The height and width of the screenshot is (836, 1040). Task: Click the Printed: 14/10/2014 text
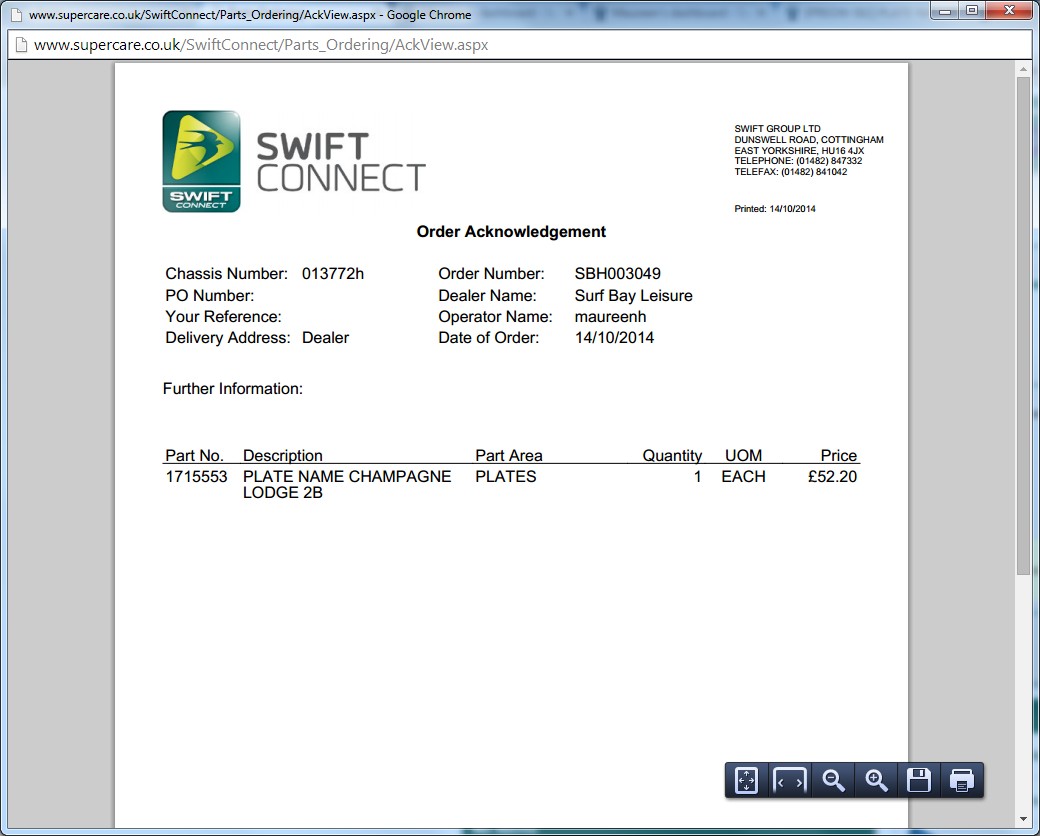click(775, 209)
